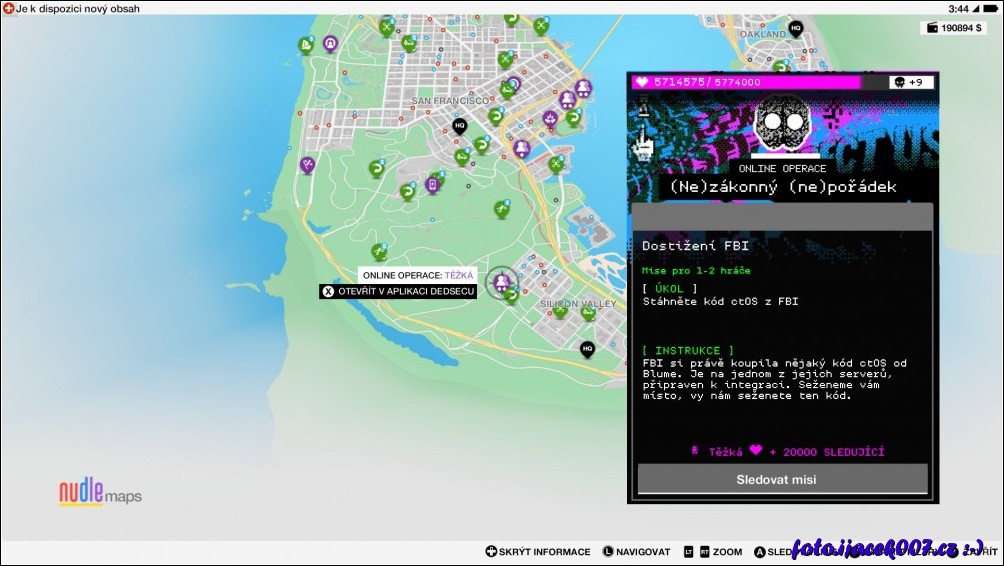Viewport: 1004px width, 566px height.
Task: Click the Nudle maps logo
Action: tap(100, 493)
